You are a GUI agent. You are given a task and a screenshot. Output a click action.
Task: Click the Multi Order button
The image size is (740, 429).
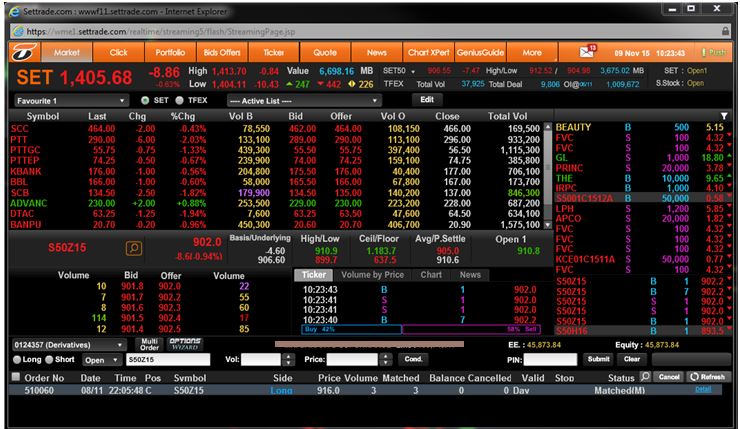(149, 344)
